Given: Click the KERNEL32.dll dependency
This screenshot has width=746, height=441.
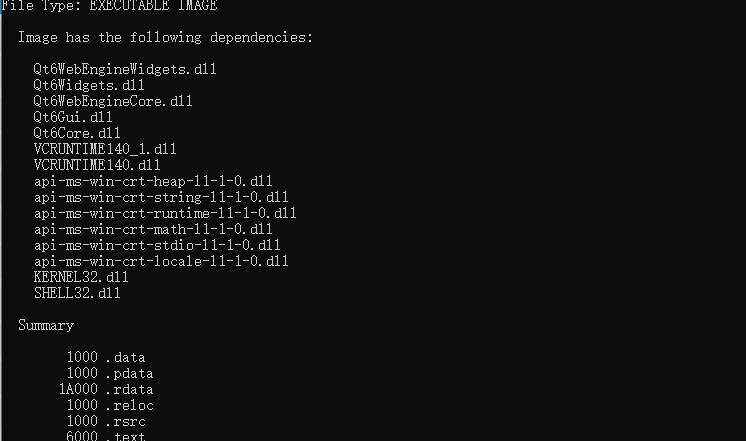Looking at the screenshot, I should pos(81,278).
